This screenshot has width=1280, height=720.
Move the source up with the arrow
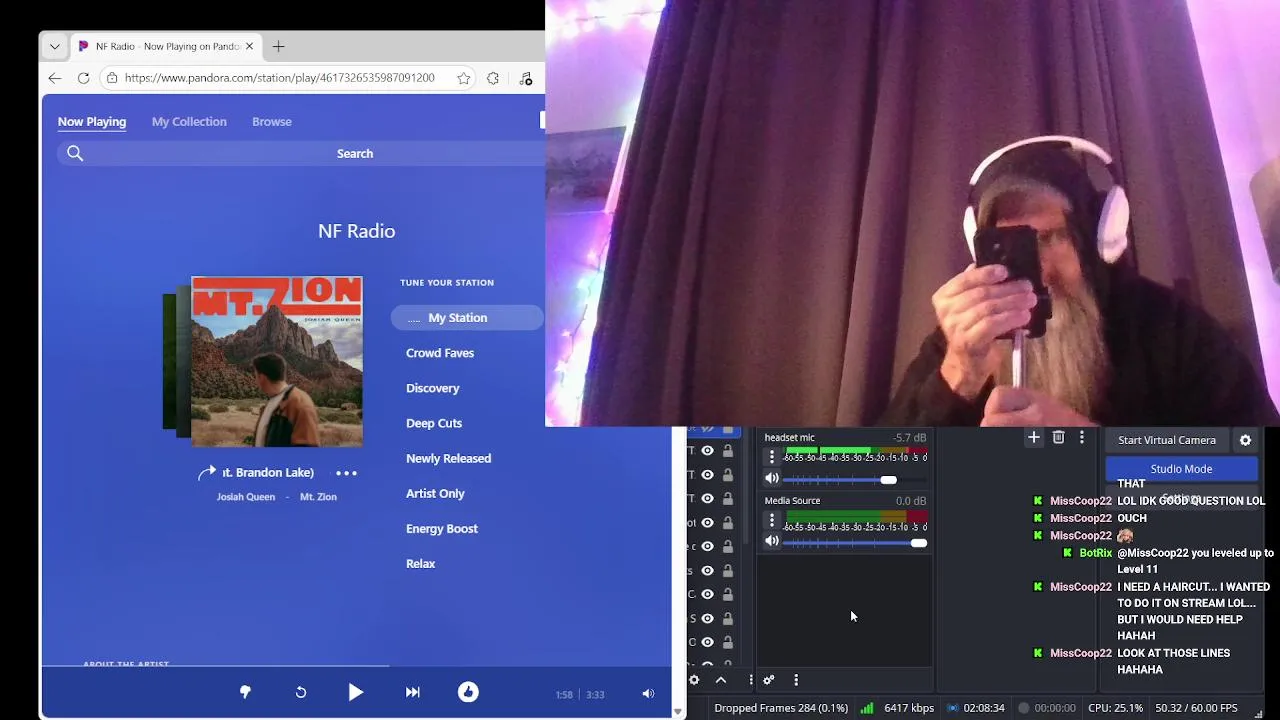(x=721, y=680)
